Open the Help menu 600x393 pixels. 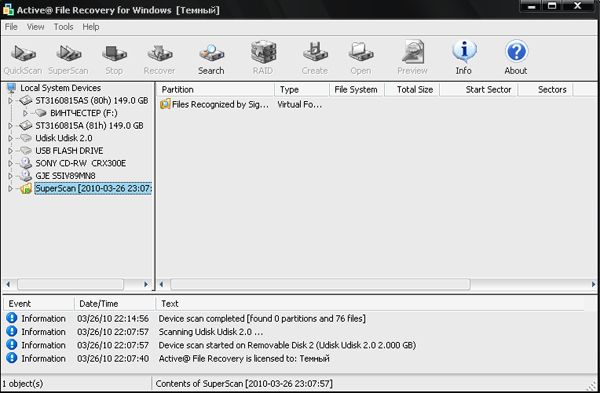(91, 27)
